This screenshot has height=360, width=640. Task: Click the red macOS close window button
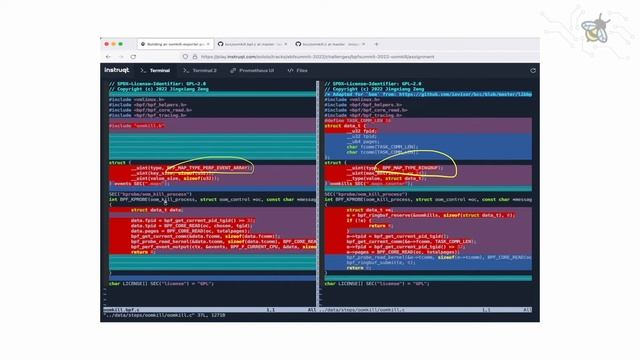tap(107, 44)
